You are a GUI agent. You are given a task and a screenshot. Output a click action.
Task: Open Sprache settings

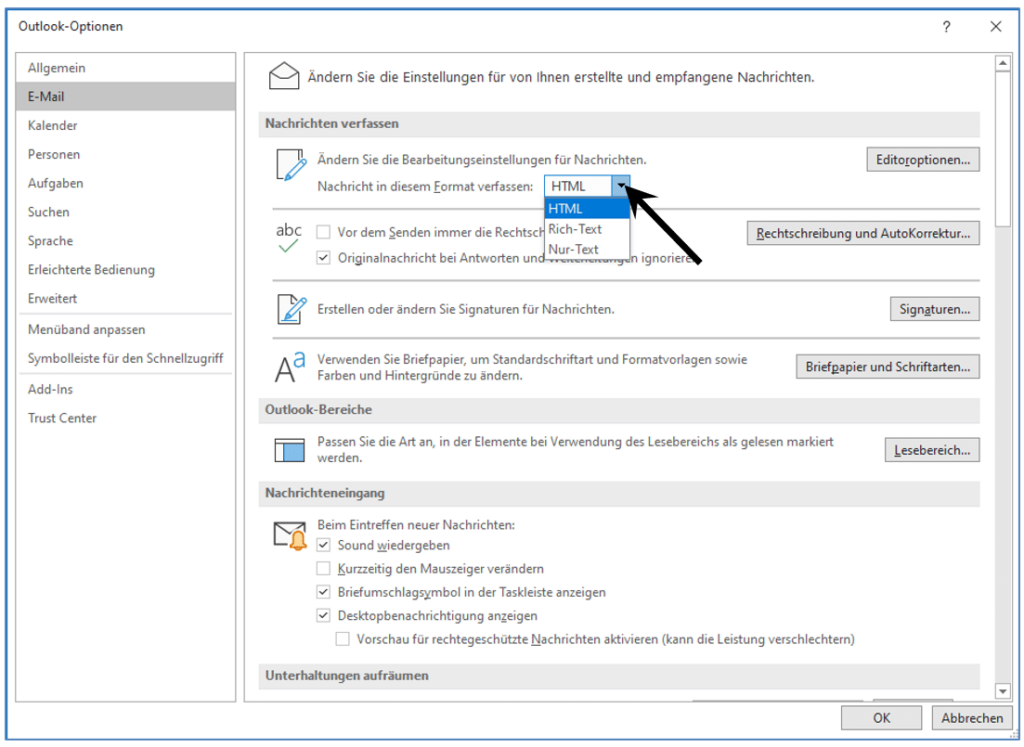(x=125, y=240)
